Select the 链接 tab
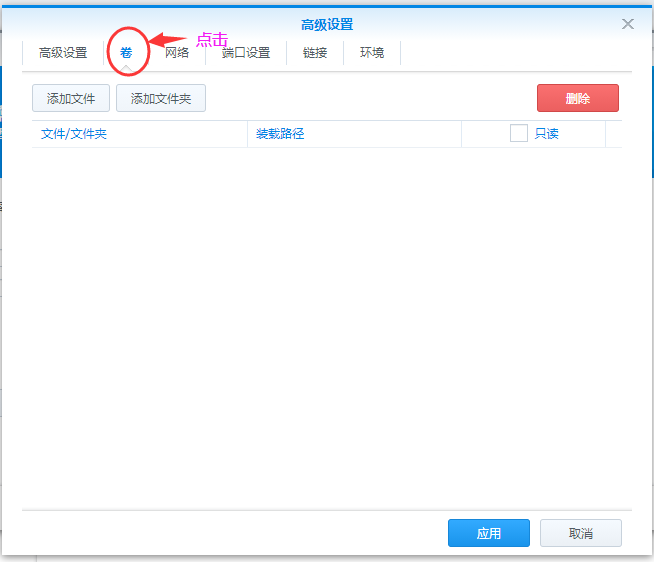The image size is (654, 562). 315,53
